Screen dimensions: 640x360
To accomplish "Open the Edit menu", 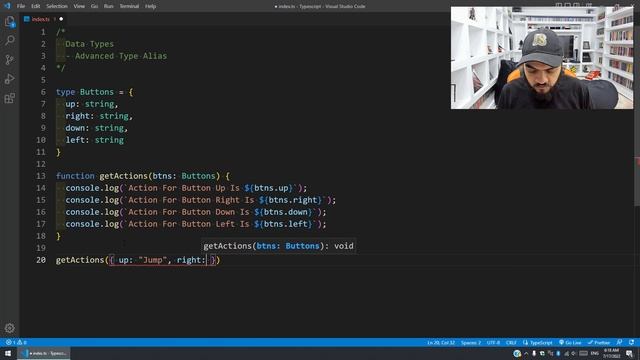I will [36, 6].
